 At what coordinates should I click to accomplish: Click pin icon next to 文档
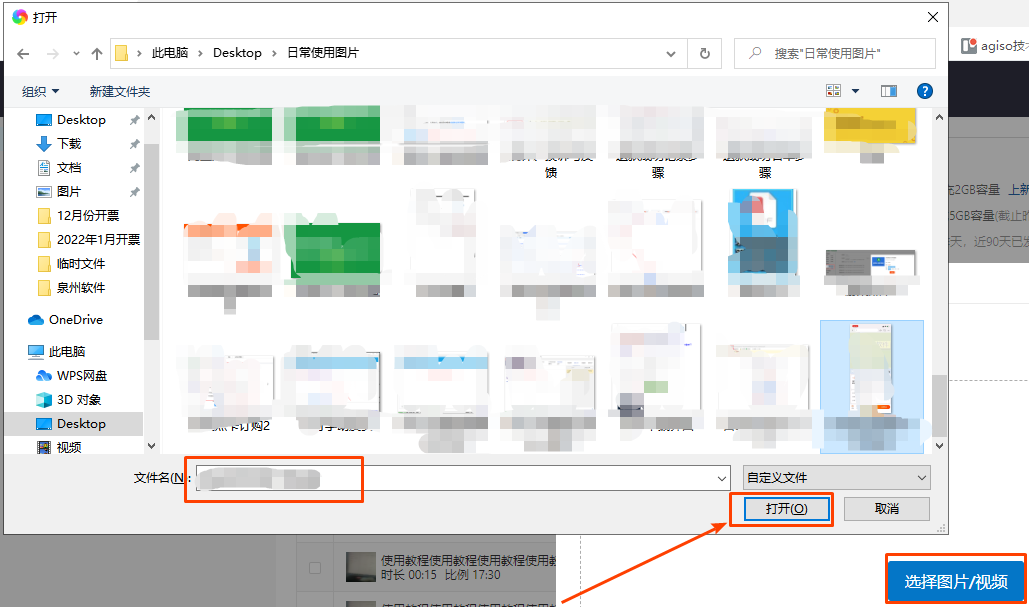tap(135, 168)
